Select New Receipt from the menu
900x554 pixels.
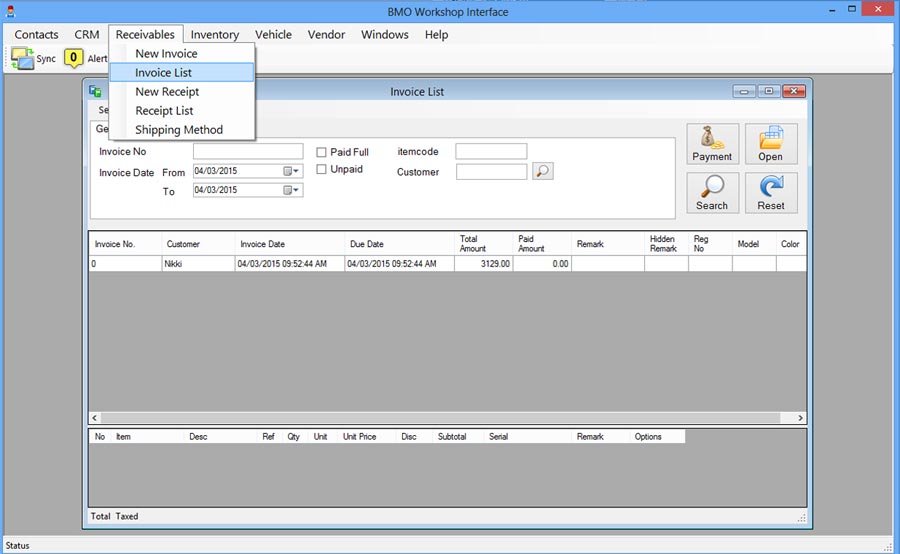click(x=181, y=92)
